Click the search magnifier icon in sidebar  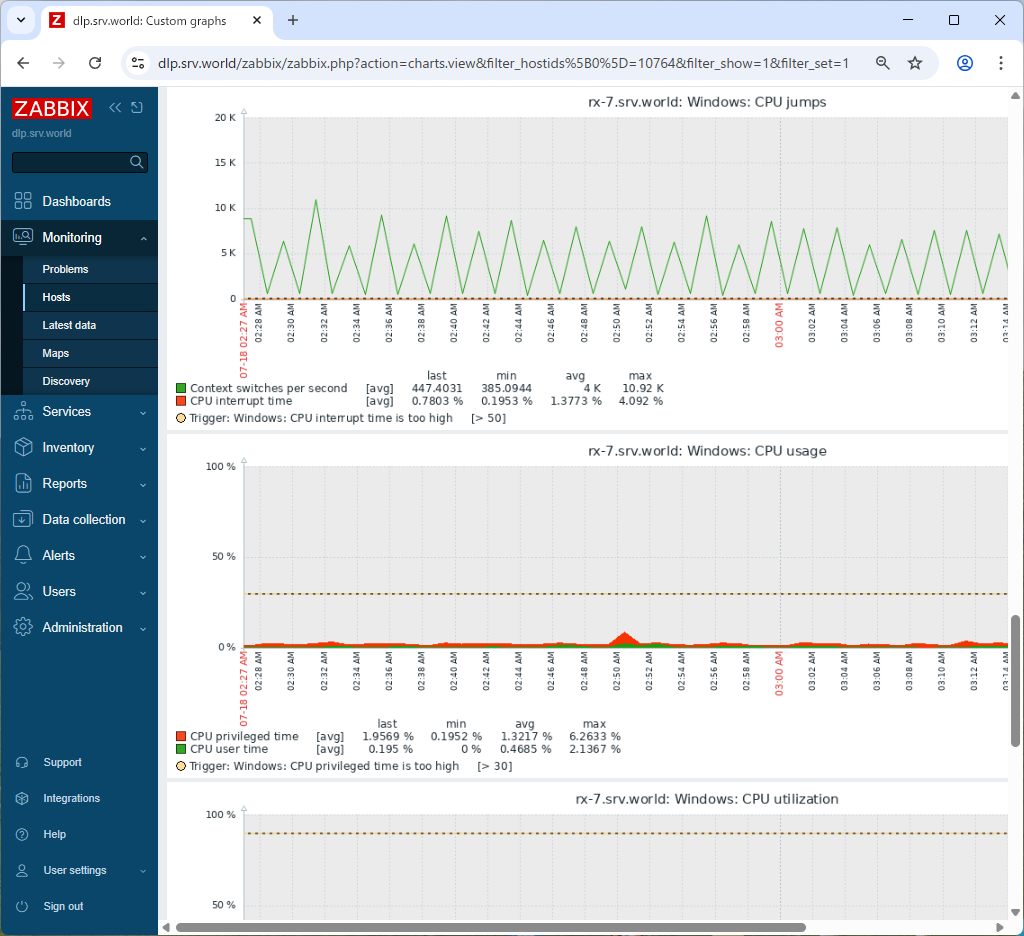[x=137, y=162]
